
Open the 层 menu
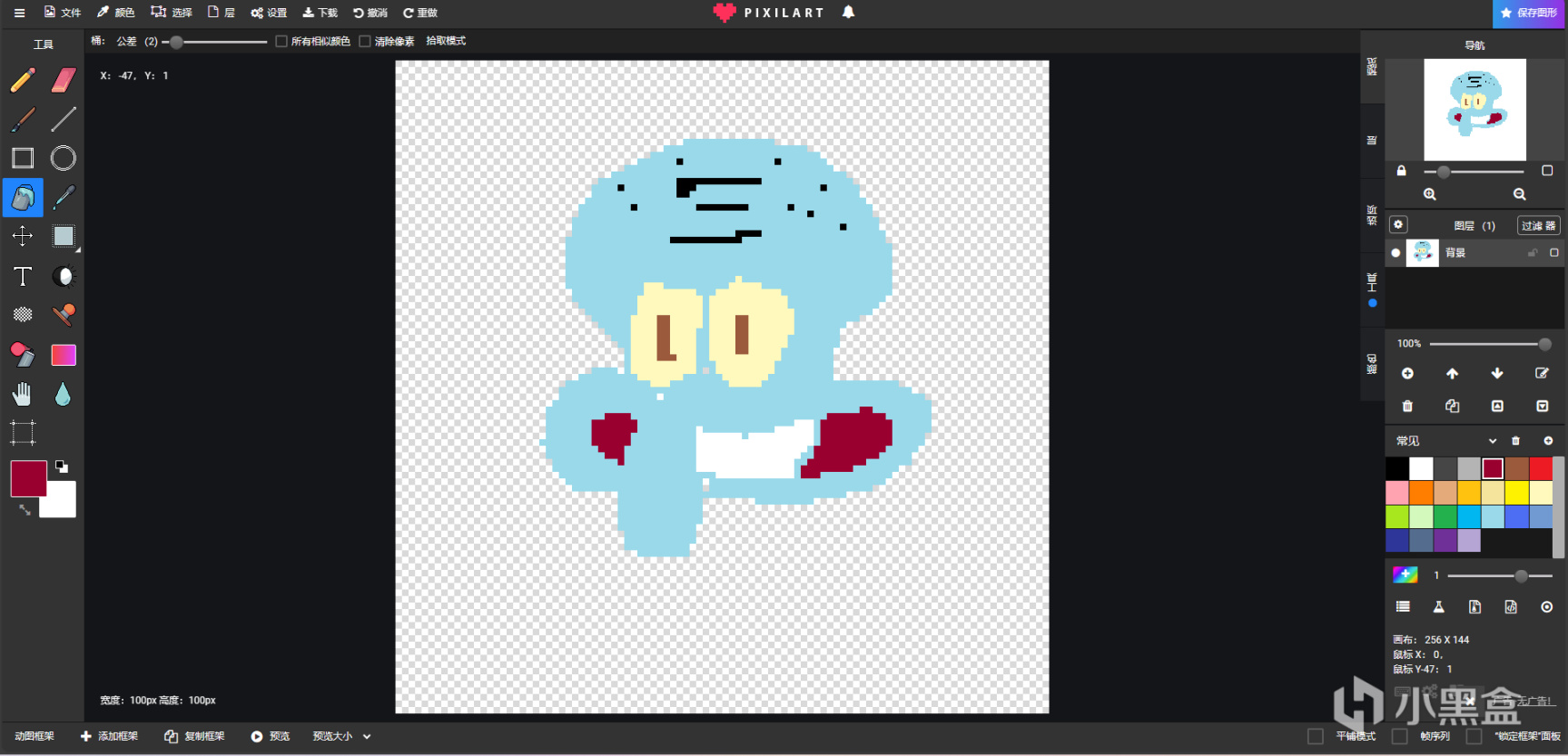click(x=221, y=13)
